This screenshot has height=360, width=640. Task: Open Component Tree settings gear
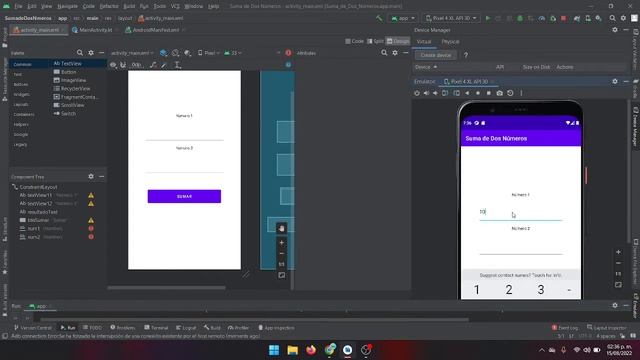(91, 176)
